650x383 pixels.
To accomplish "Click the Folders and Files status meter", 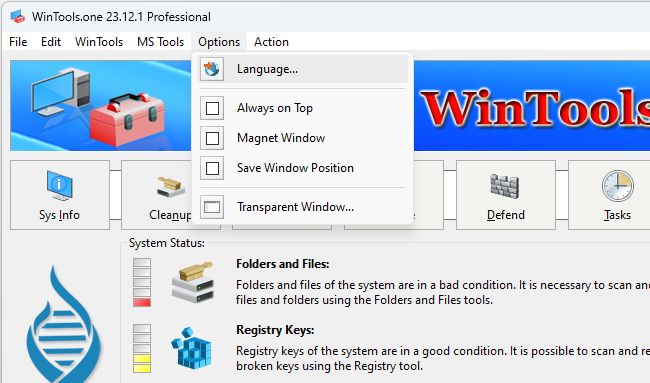I will click(142, 282).
